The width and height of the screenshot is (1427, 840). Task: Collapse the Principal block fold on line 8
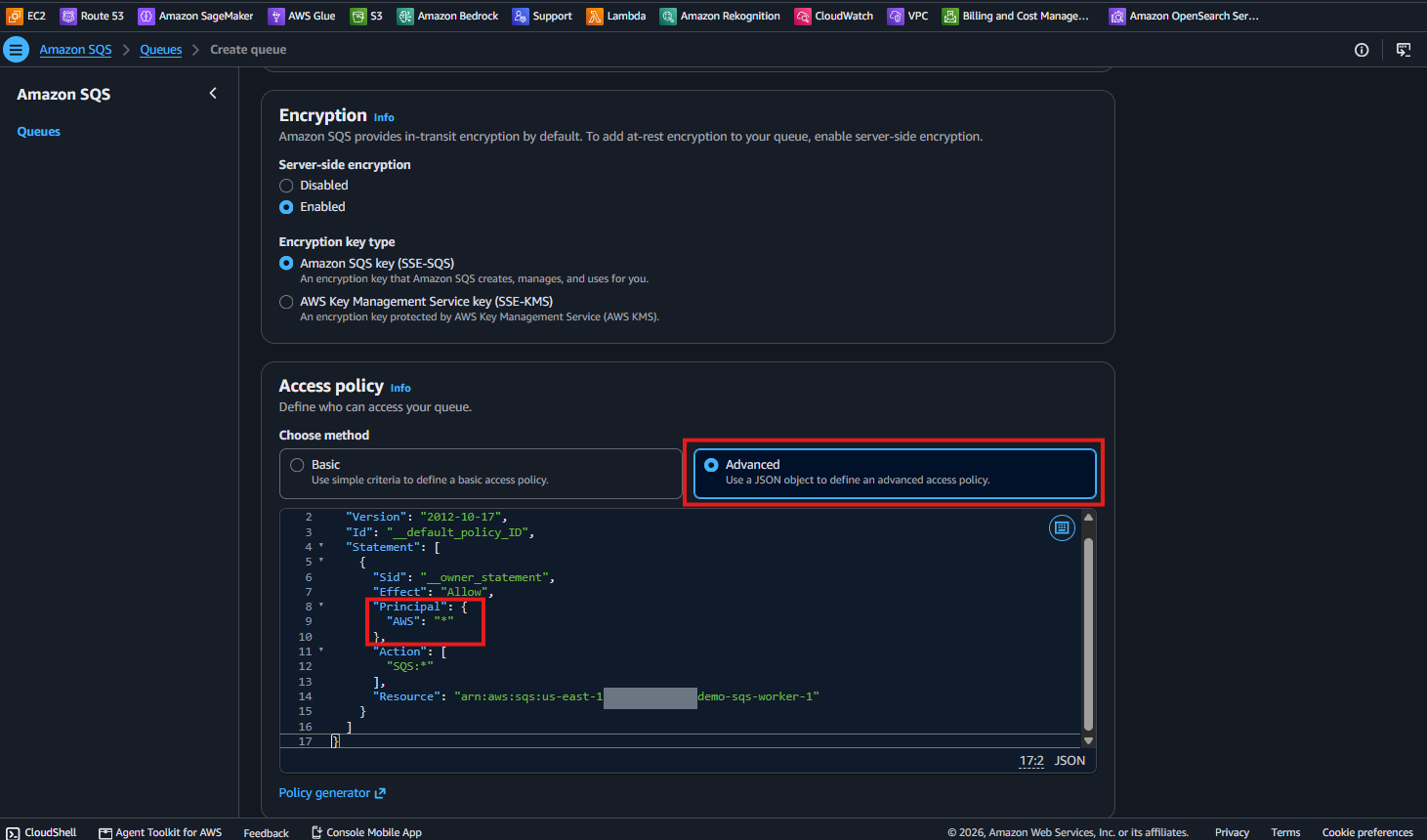[321, 606]
